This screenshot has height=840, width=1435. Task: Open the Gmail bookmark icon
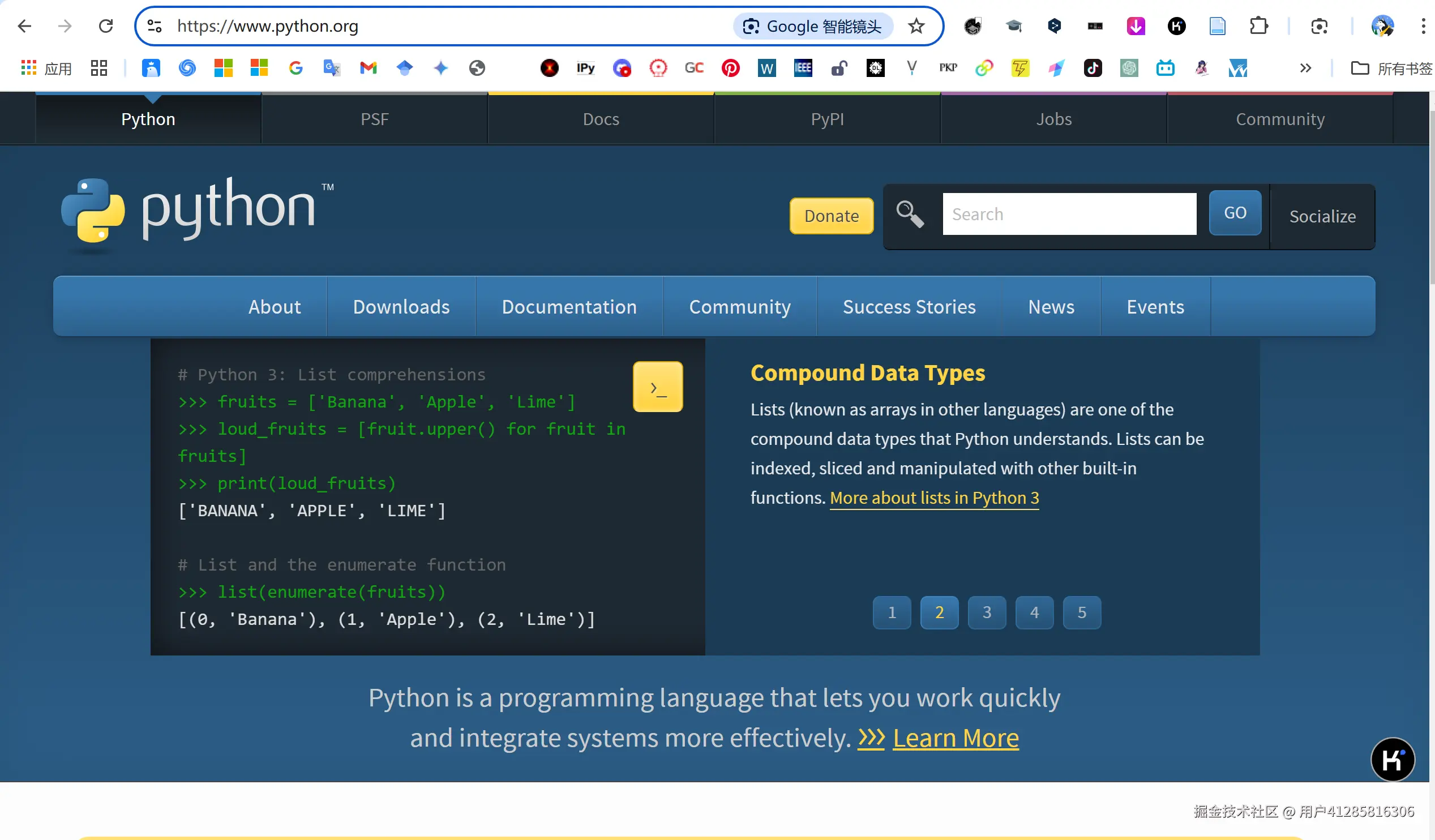[x=369, y=68]
